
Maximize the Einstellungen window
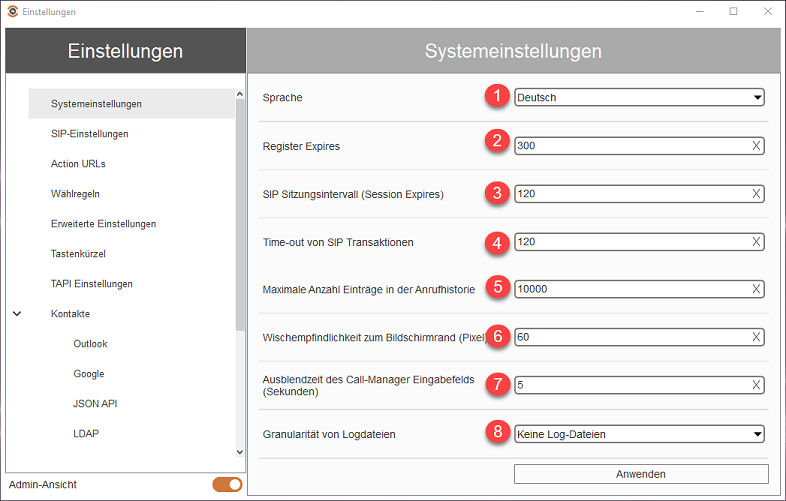click(733, 11)
